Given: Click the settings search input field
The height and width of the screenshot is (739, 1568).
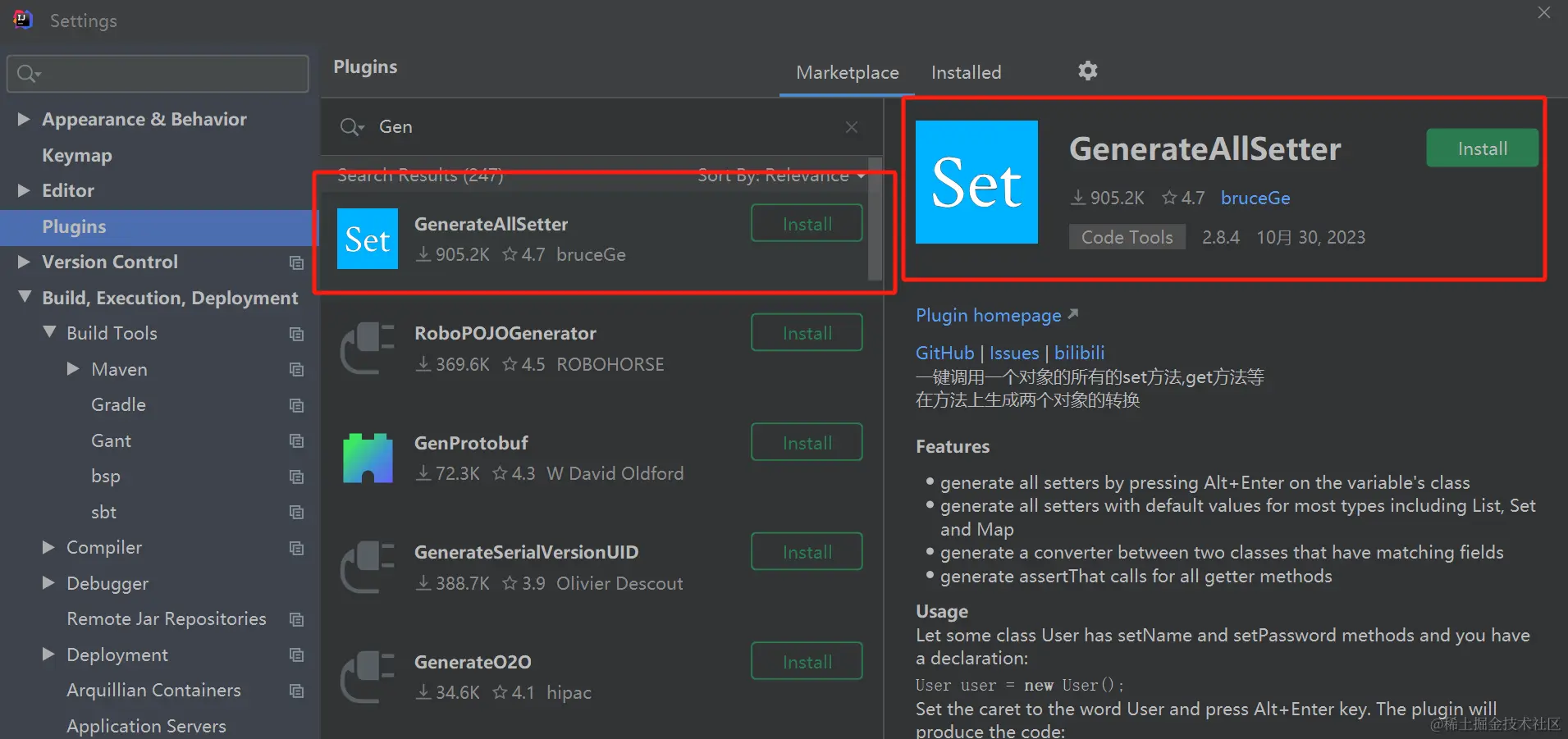Looking at the screenshot, I should (156, 73).
